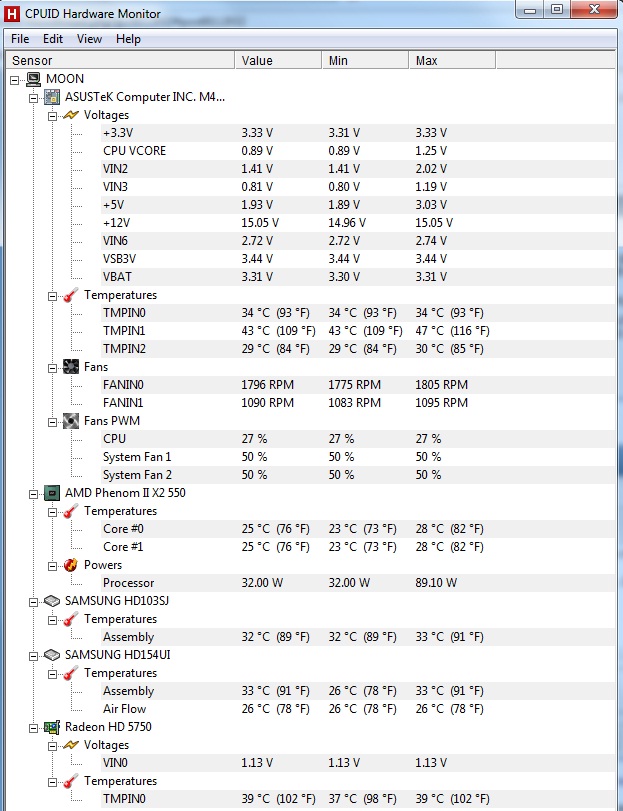Click the Fans PWM fan icon
This screenshot has width=623, height=811.
71,421
